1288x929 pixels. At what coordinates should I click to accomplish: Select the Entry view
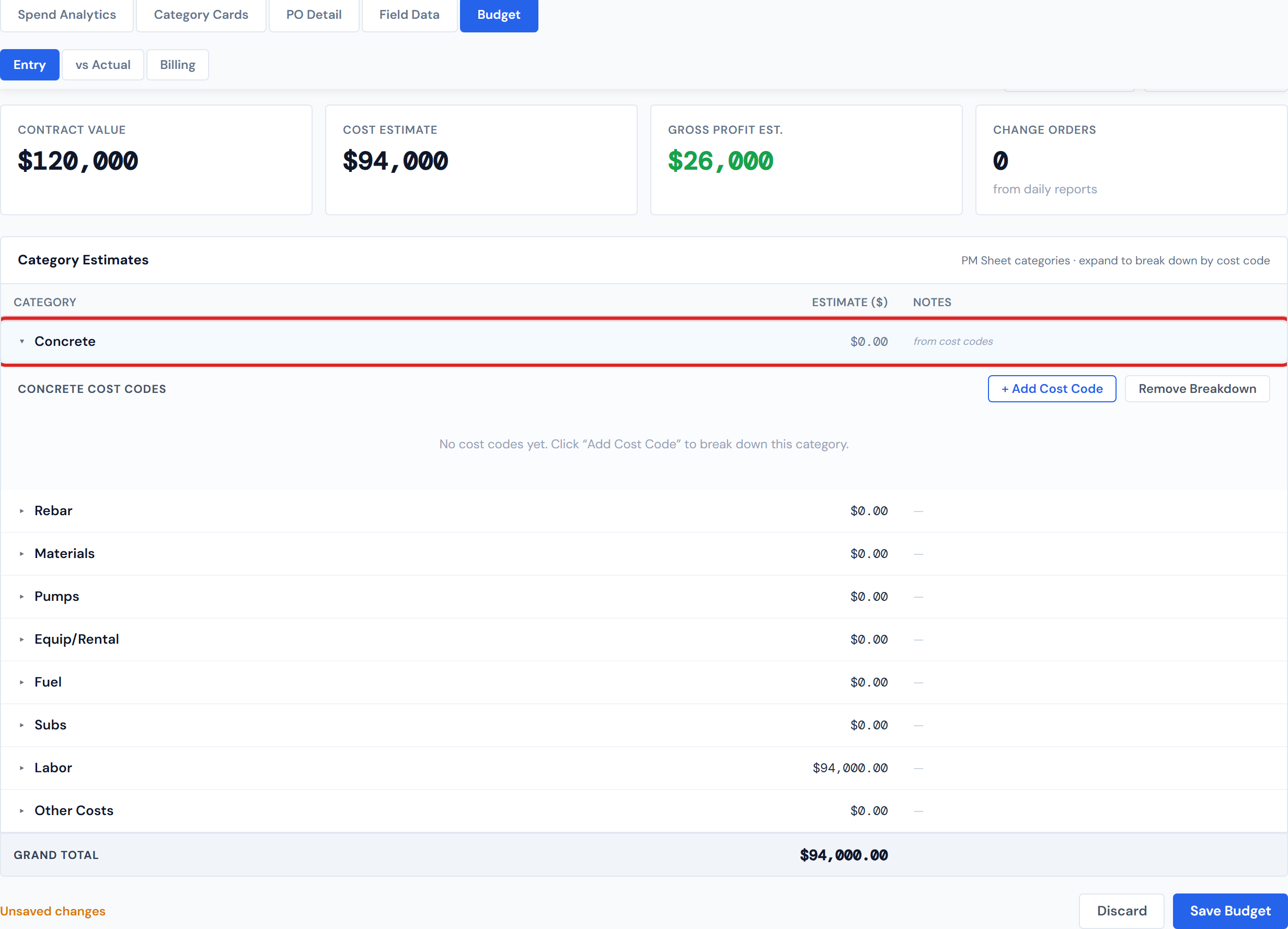pyautogui.click(x=29, y=64)
